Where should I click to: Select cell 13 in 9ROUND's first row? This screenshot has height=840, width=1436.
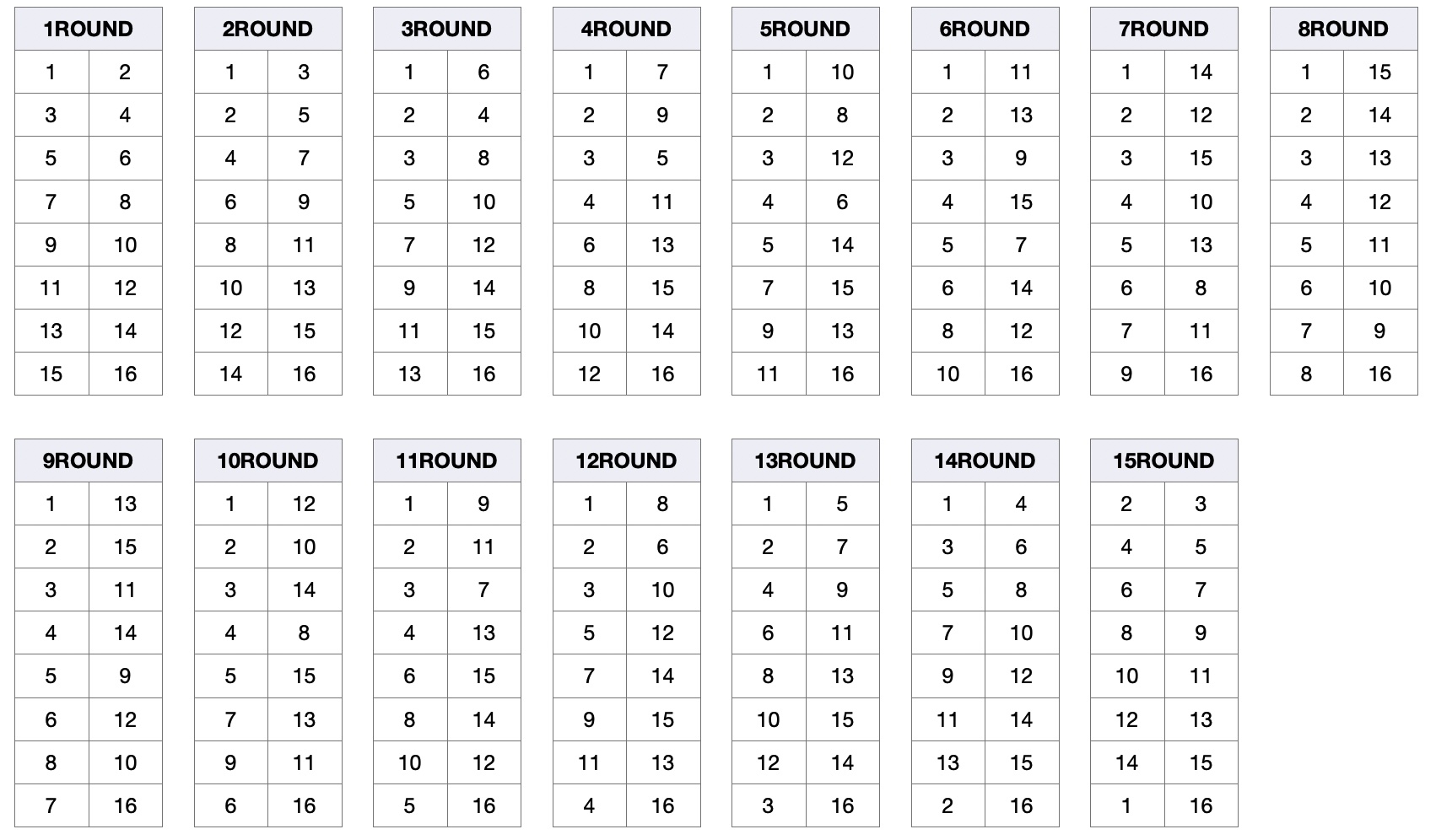point(126,503)
